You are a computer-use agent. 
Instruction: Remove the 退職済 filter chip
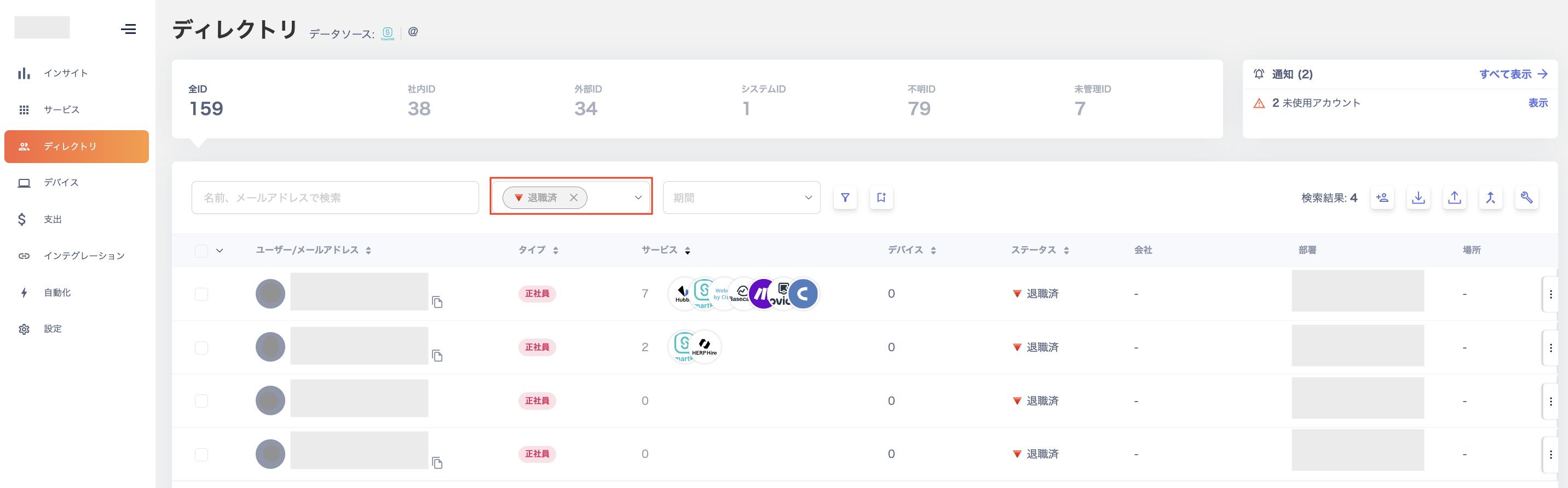[x=573, y=197]
